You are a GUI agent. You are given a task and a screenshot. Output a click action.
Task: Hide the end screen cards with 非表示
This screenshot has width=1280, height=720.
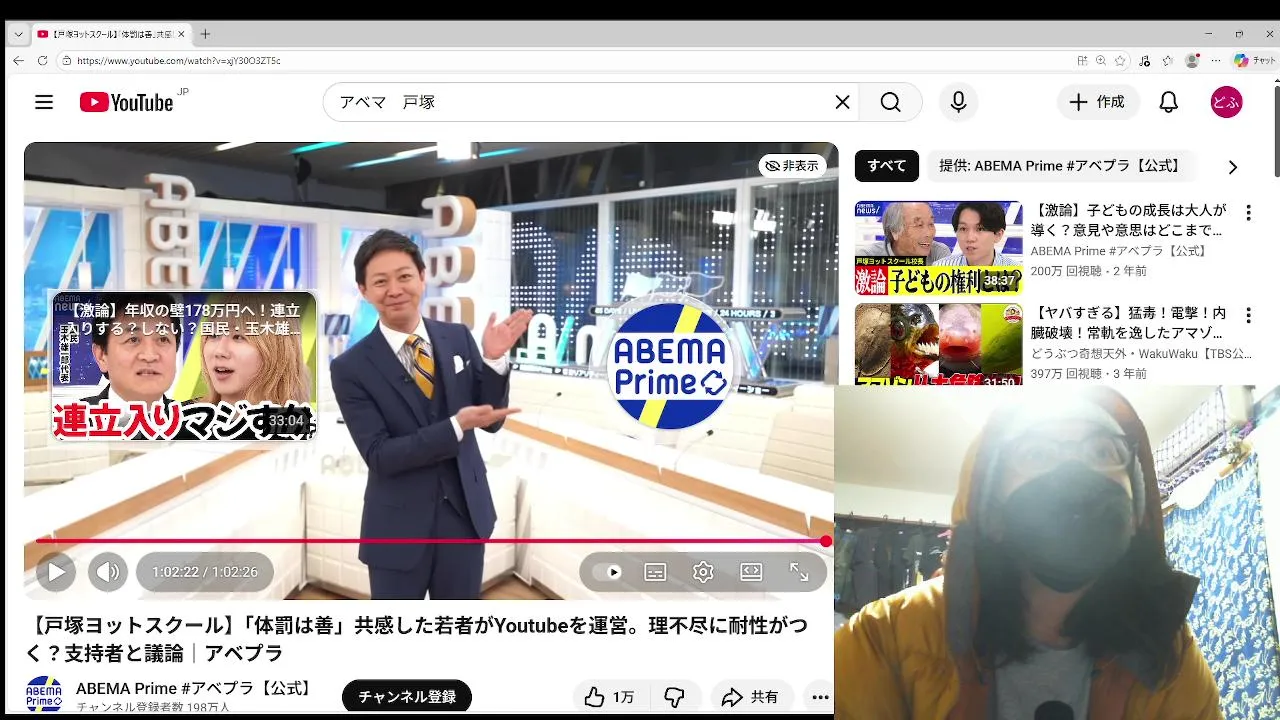pos(791,166)
